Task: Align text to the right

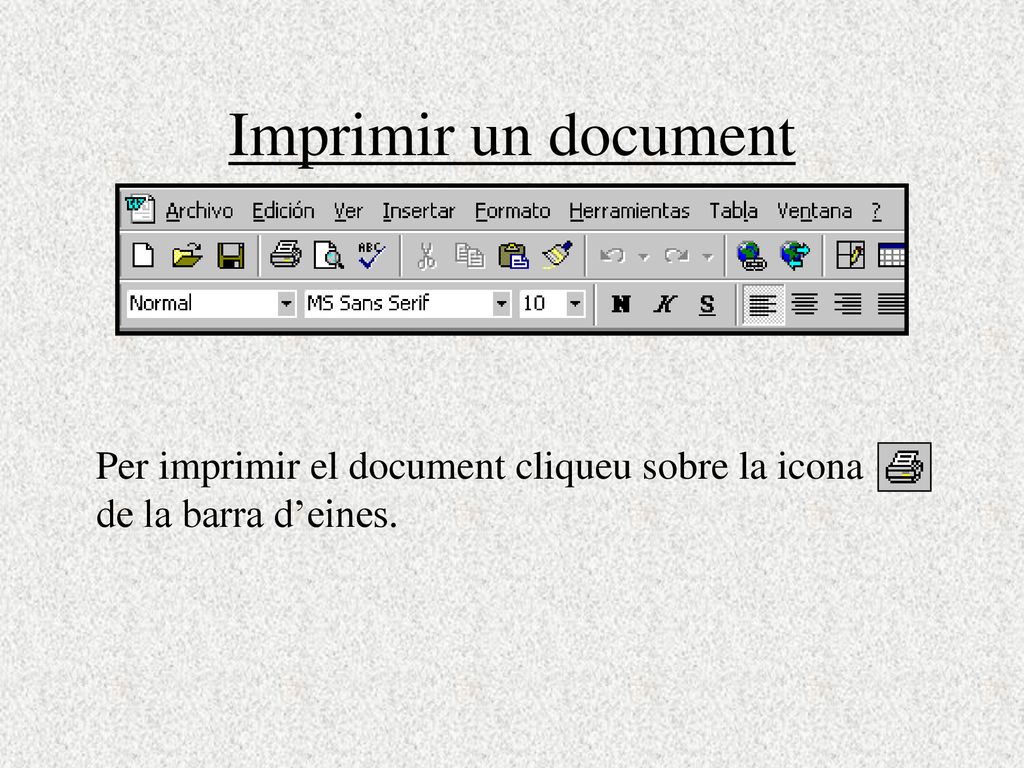Action: click(848, 304)
